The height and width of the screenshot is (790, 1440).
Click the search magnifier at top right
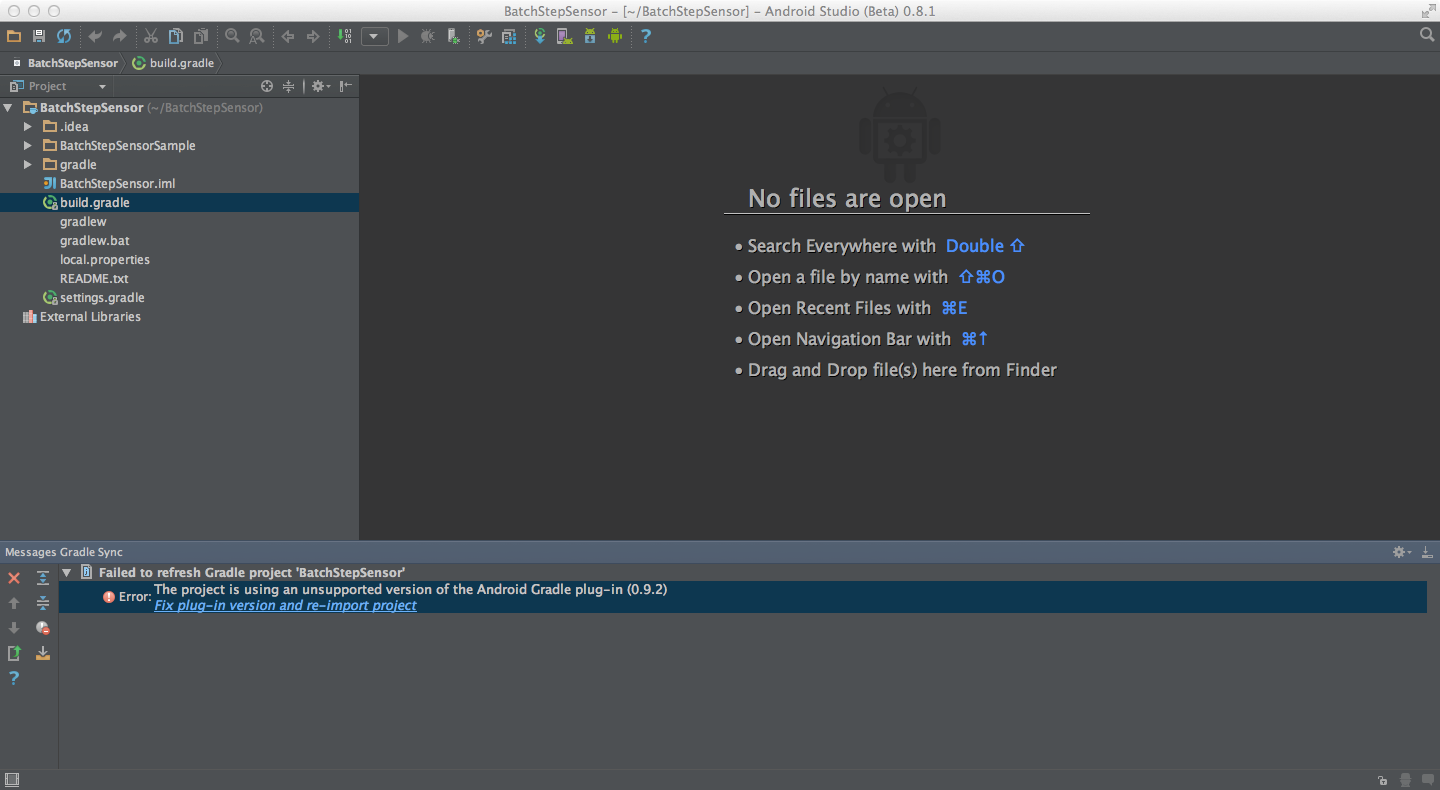click(x=1427, y=35)
